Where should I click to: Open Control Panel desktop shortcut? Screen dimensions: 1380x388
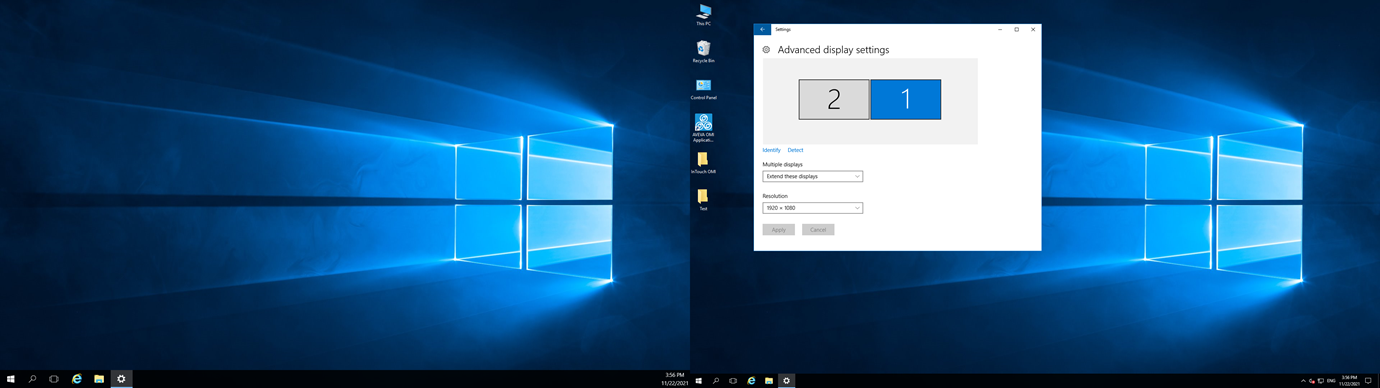pos(703,89)
